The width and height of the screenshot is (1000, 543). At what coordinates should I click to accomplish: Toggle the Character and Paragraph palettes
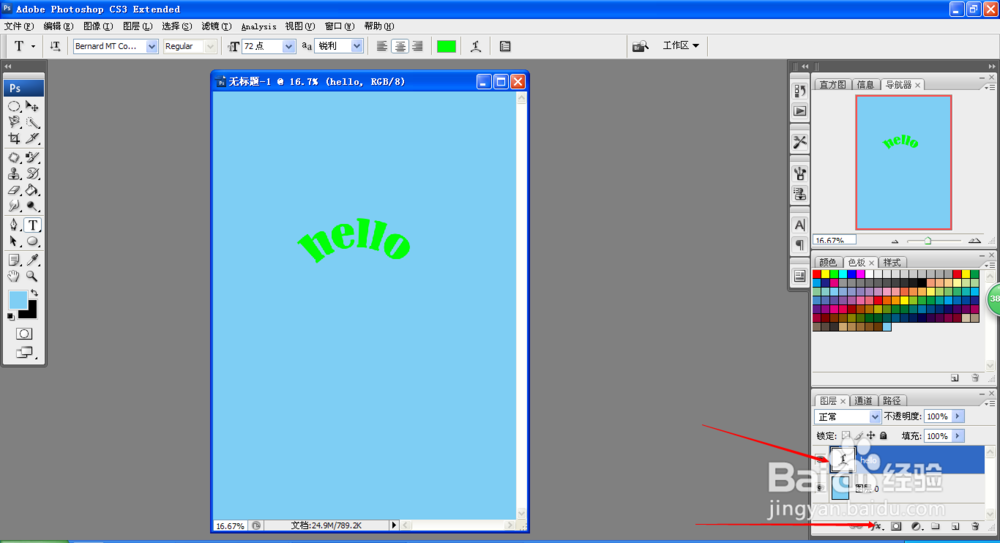point(504,46)
